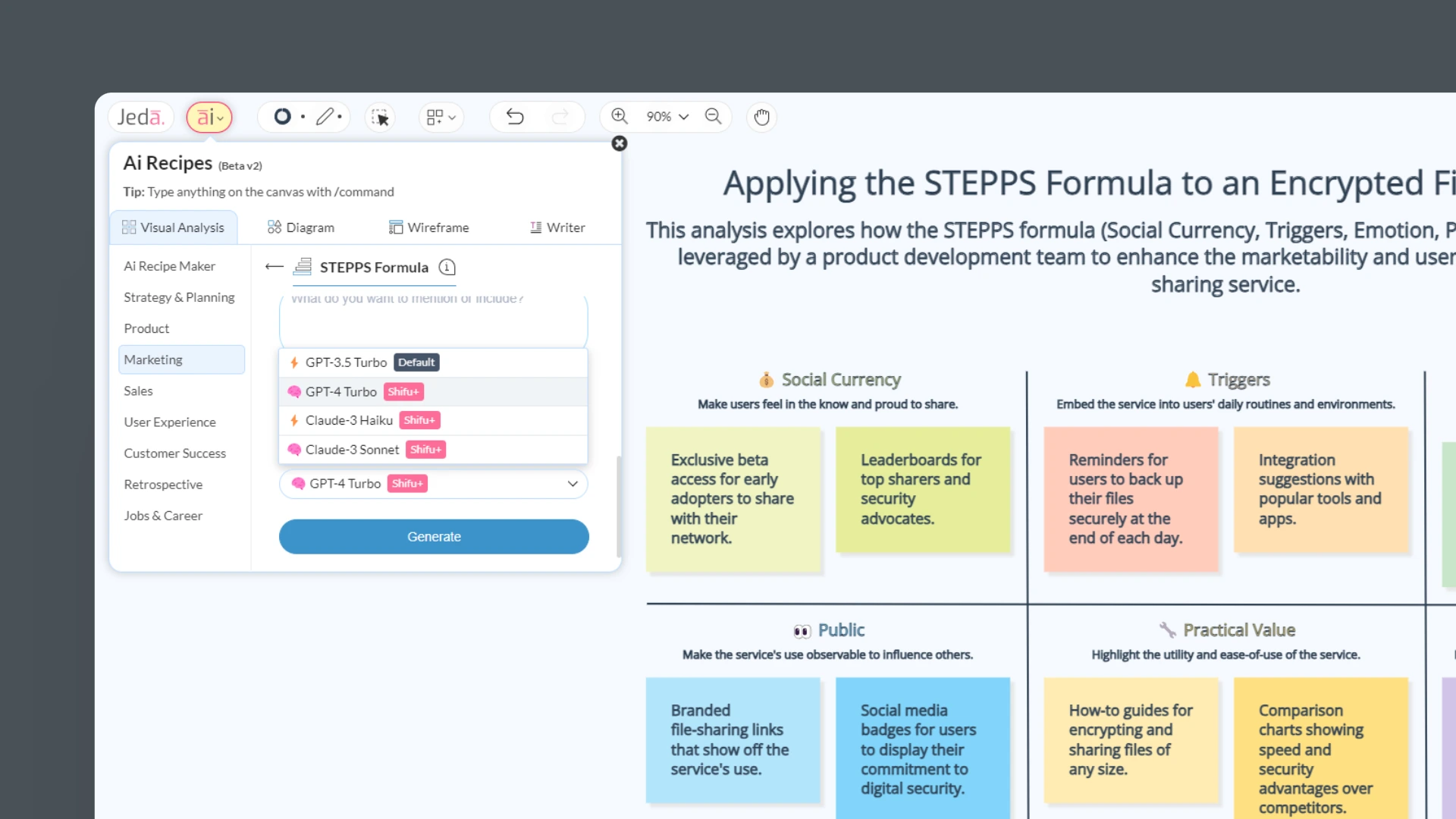1456x819 pixels.
Task: Activate the selection cursor tool
Action: point(380,117)
